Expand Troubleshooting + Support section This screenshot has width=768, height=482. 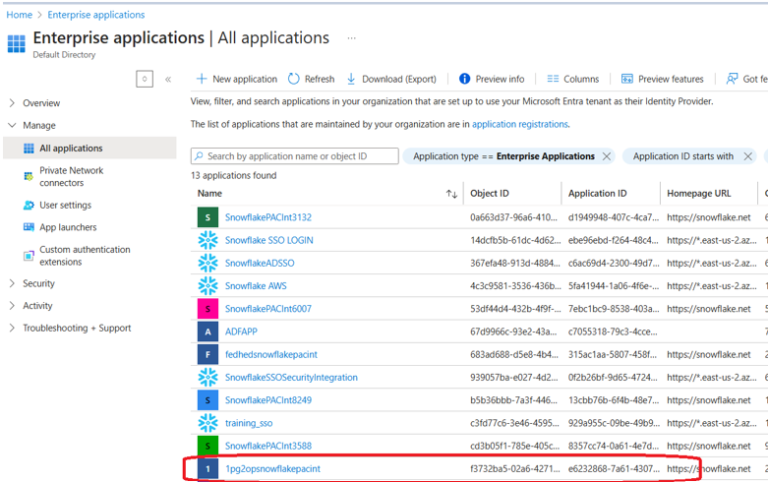tap(12, 328)
